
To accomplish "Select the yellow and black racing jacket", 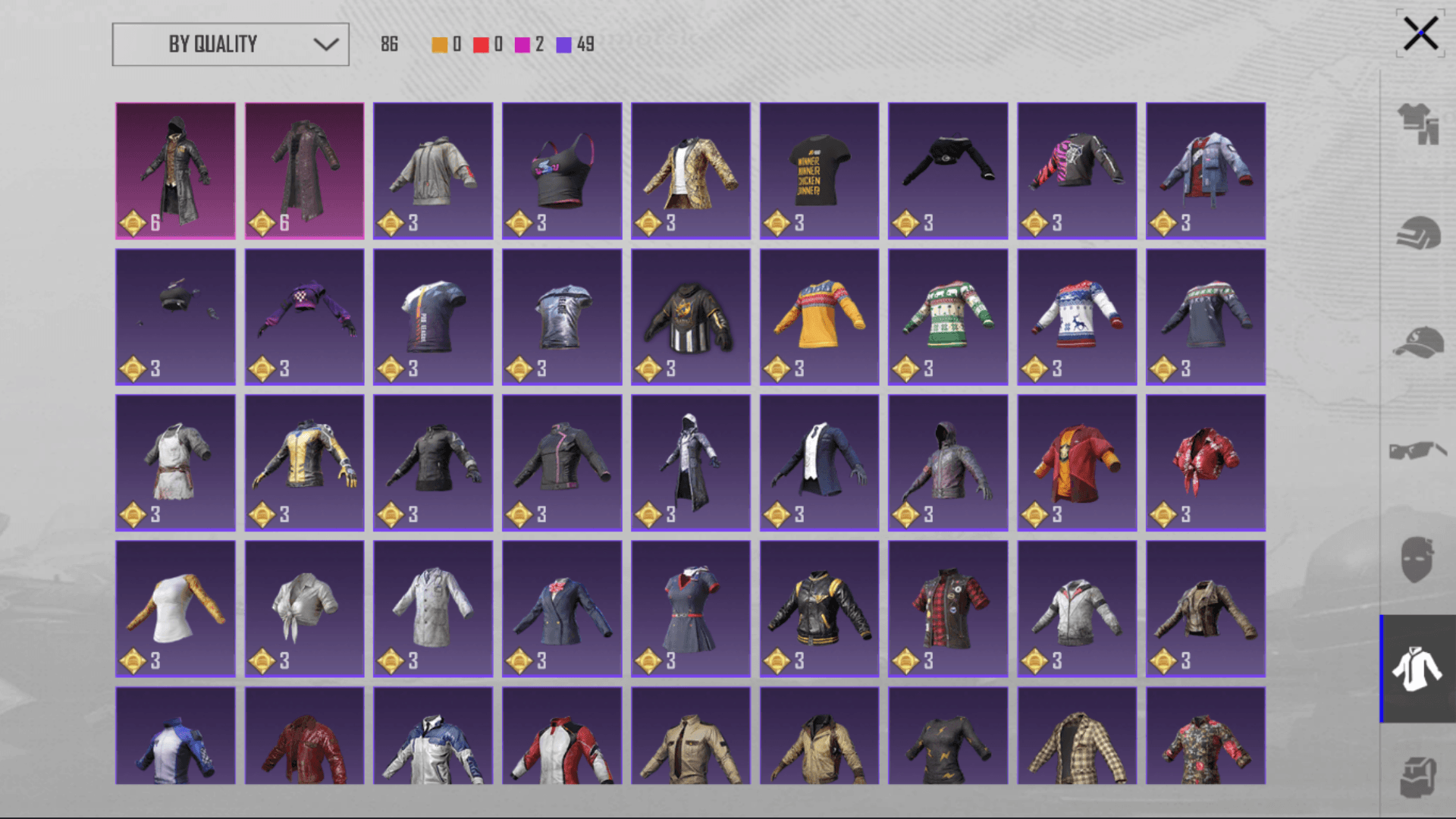I will [304, 463].
